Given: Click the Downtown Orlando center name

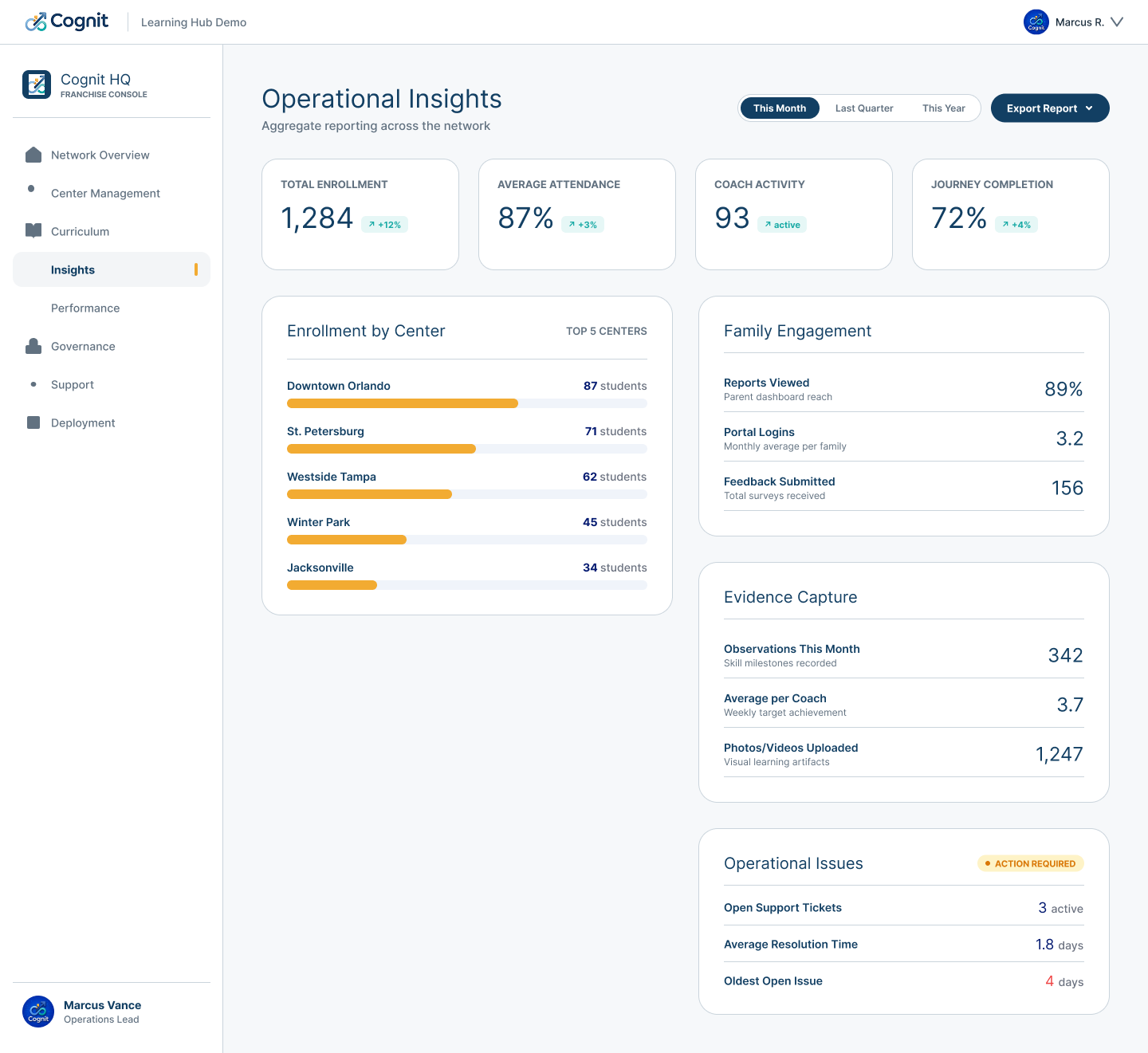Looking at the screenshot, I should tap(339, 386).
